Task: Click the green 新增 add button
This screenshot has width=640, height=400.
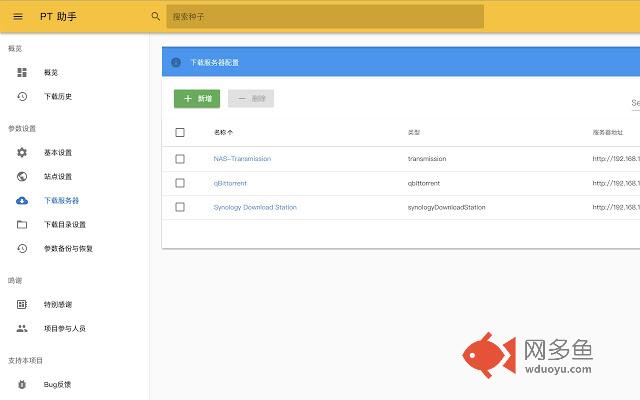Action: point(197,99)
